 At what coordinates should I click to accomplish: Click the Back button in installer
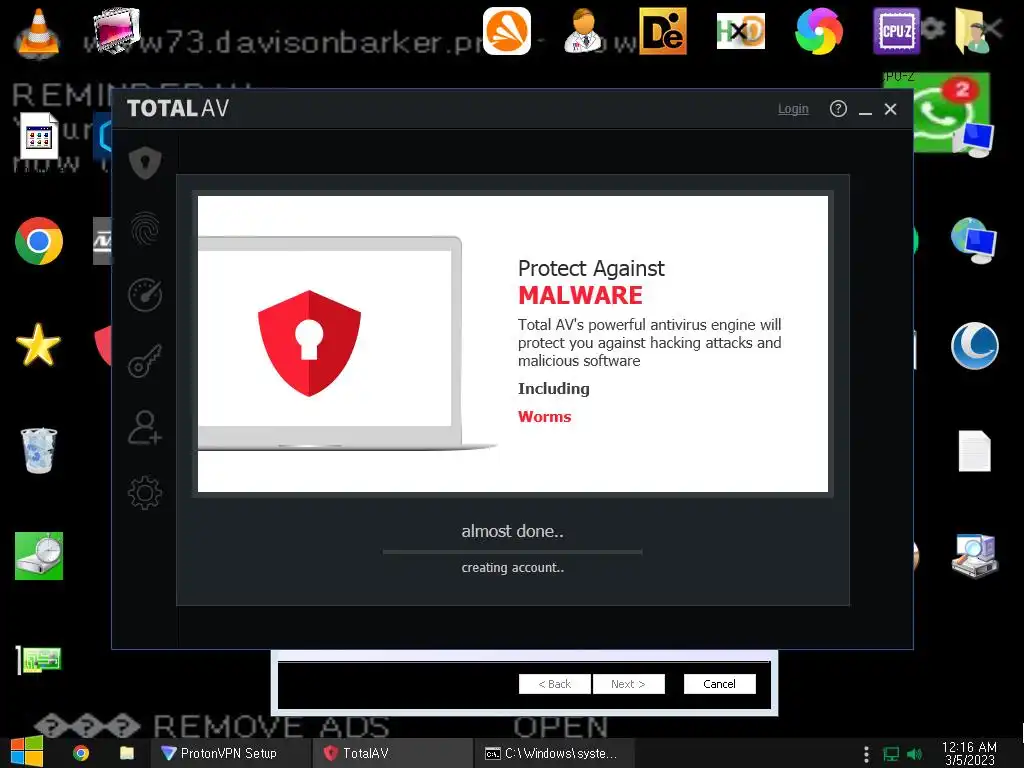(x=554, y=684)
